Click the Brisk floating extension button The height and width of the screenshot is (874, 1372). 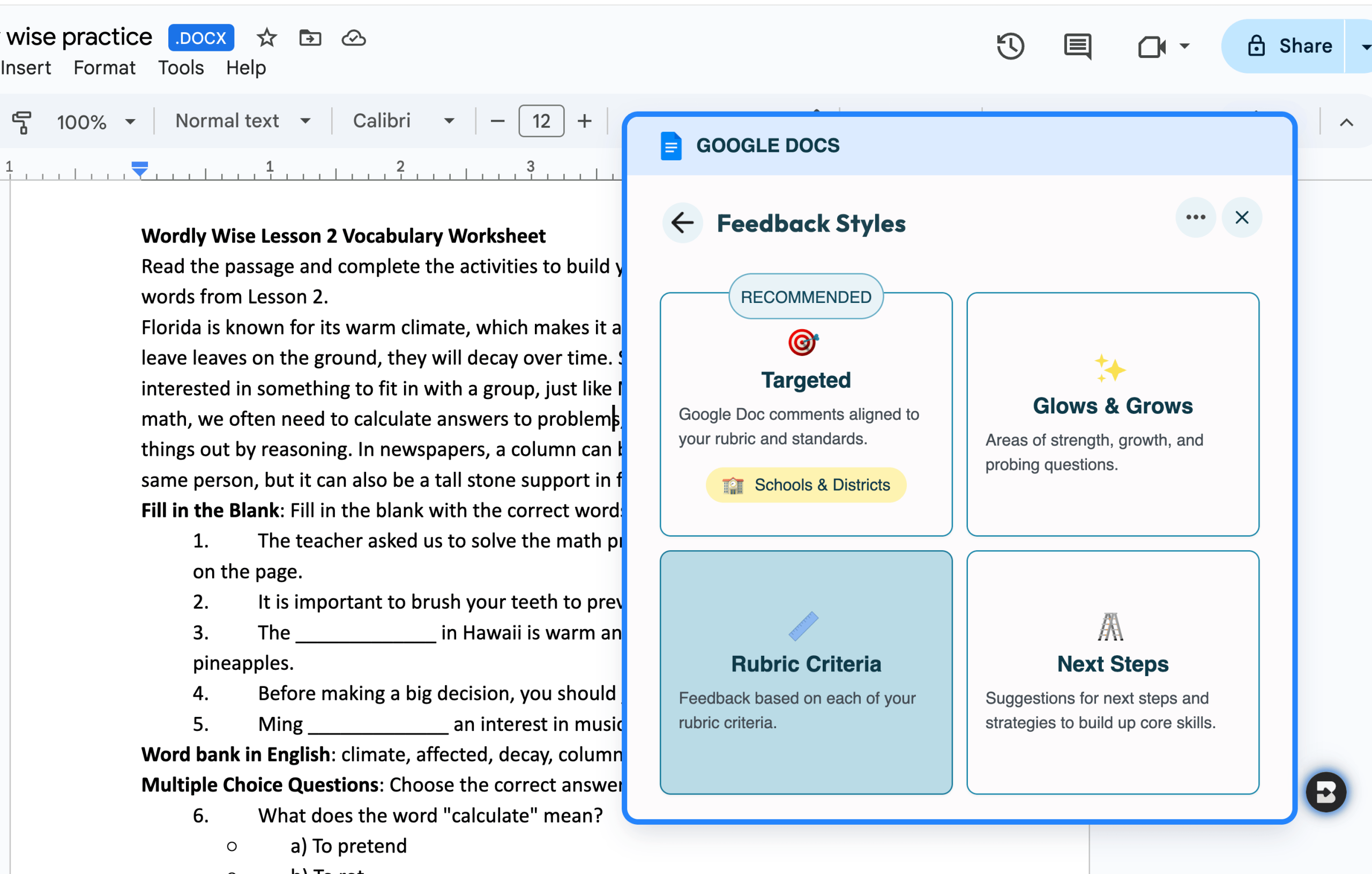pyautogui.click(x=1325, y=792)
